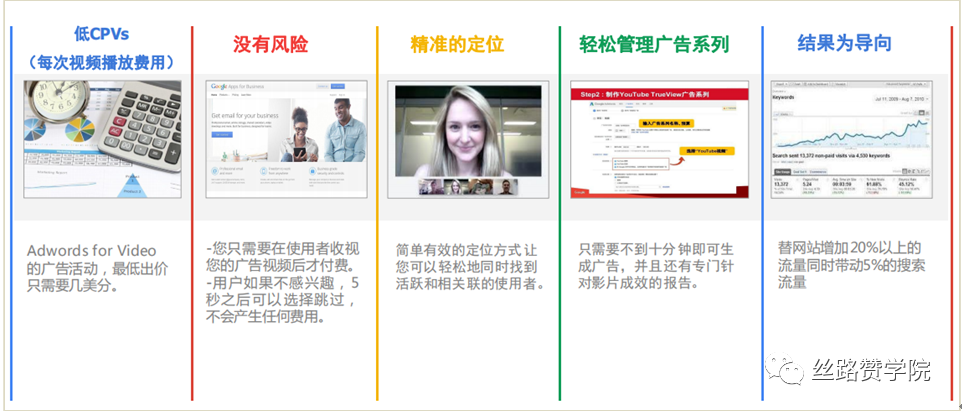This screenshot has height=413, width=962.
Task: Click "Get email for your business" text
Action: 245,115
